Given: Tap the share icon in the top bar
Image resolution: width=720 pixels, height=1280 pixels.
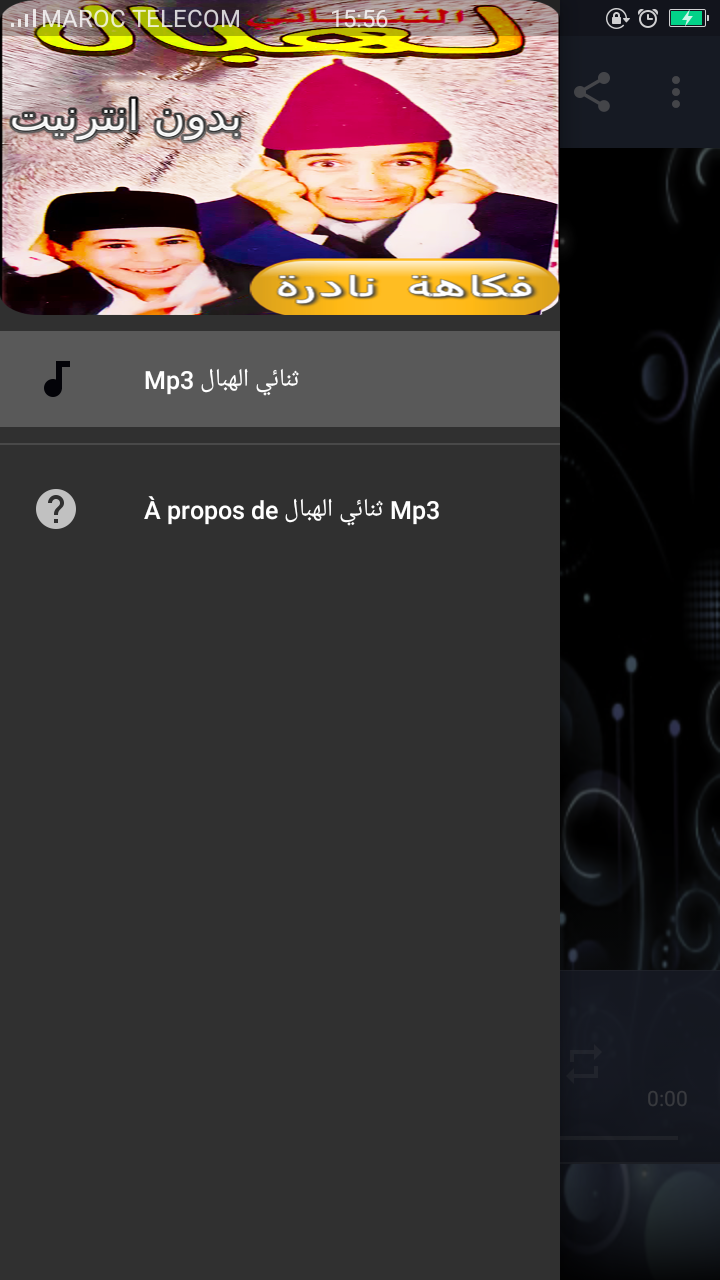Looking at the screenshot, I should [592, 92].
